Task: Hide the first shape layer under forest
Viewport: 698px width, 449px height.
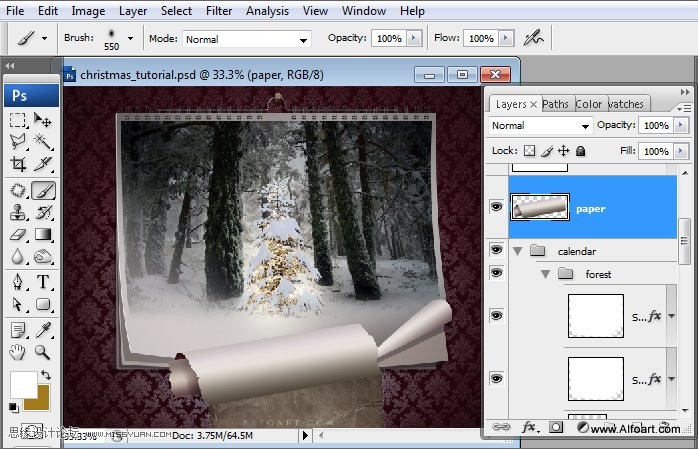Action: [496, 316]
